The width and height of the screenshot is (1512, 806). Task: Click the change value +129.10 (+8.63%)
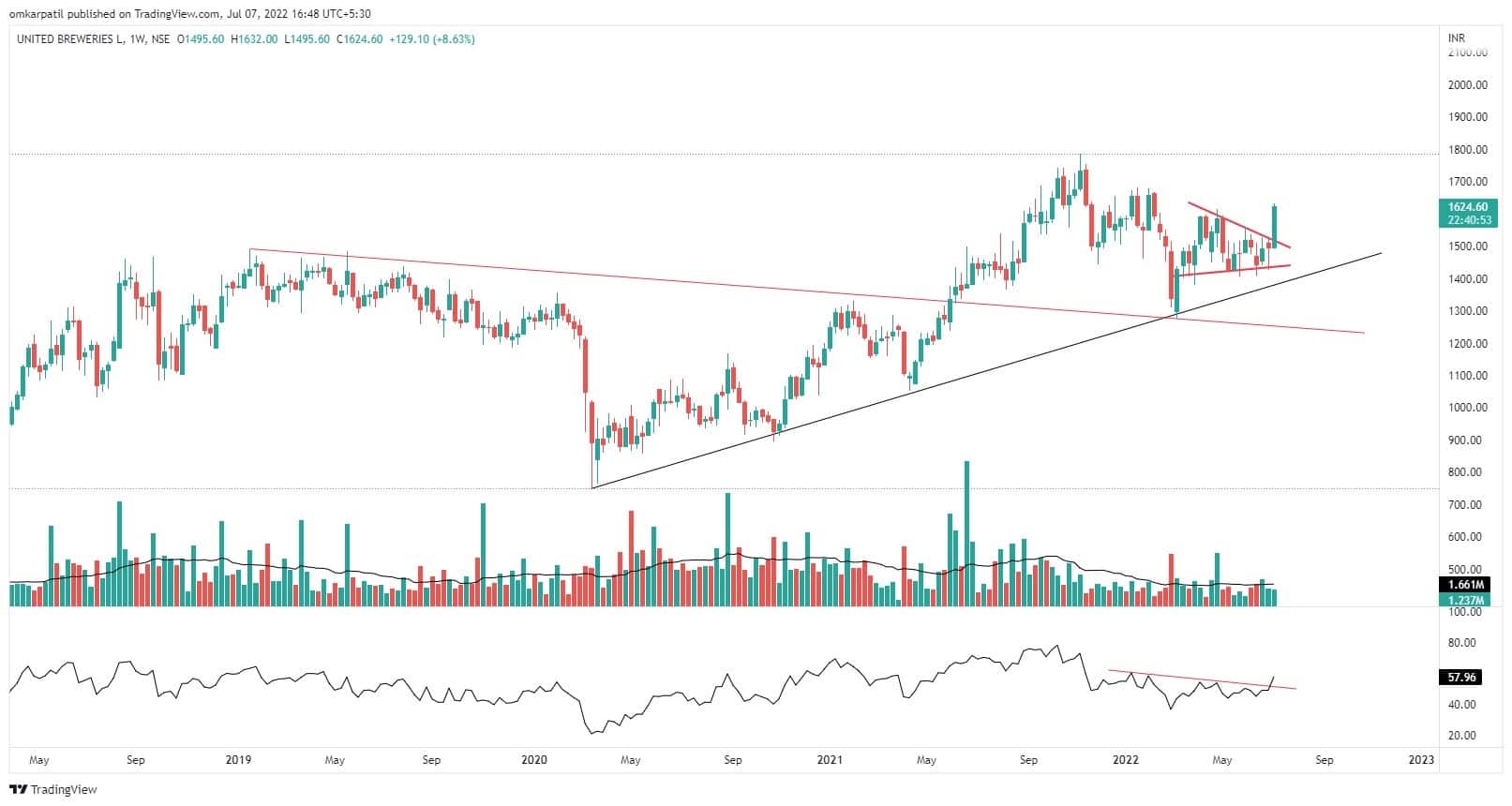click(x=431, y=39)
